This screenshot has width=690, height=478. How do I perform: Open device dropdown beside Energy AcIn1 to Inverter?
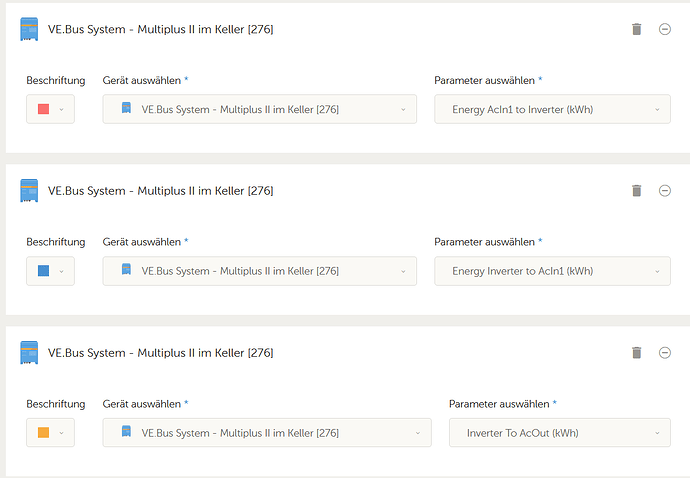click(260, 109)
